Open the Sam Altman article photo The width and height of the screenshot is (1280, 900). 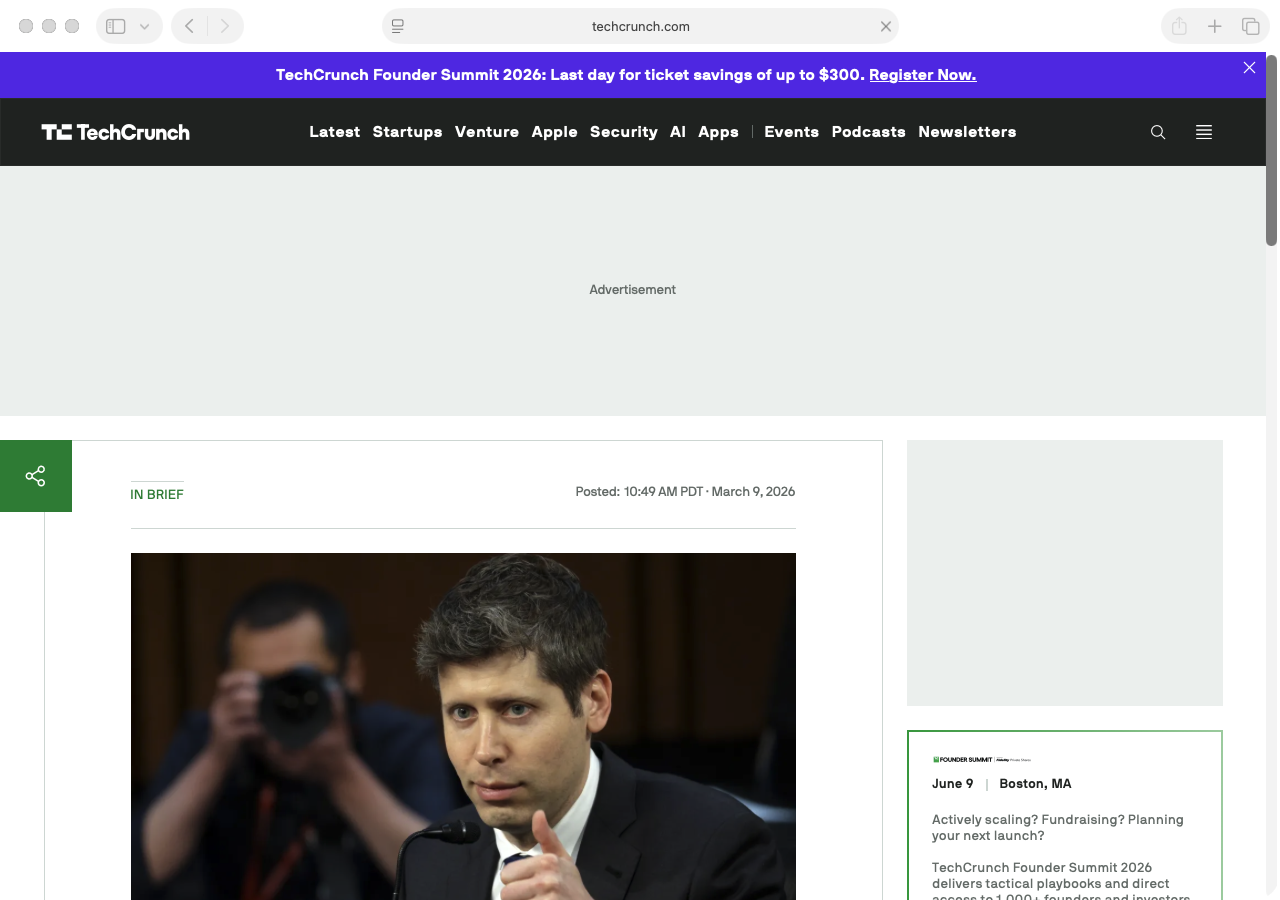coord(462,727)
